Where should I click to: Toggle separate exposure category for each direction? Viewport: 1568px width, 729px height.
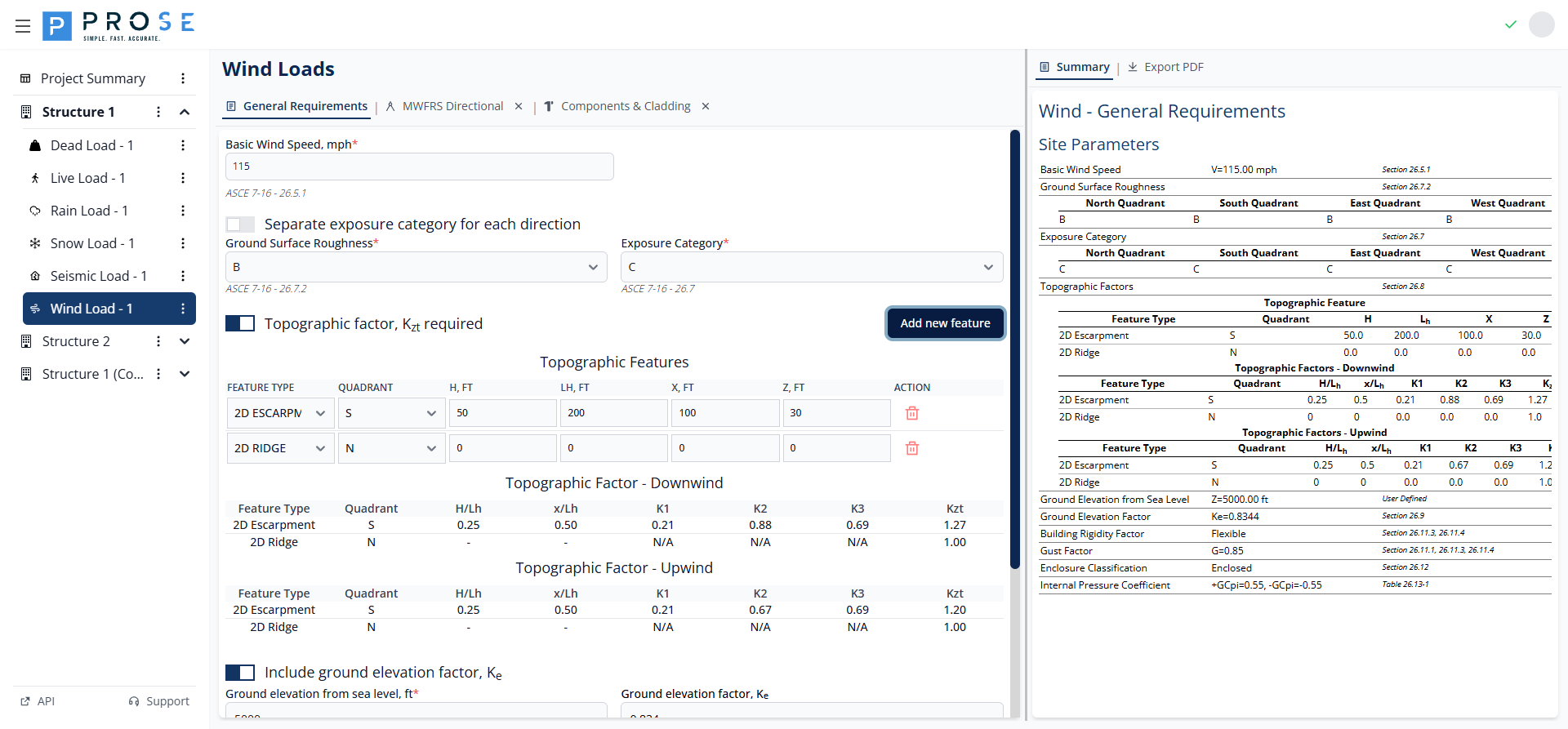tap(240, 224)
